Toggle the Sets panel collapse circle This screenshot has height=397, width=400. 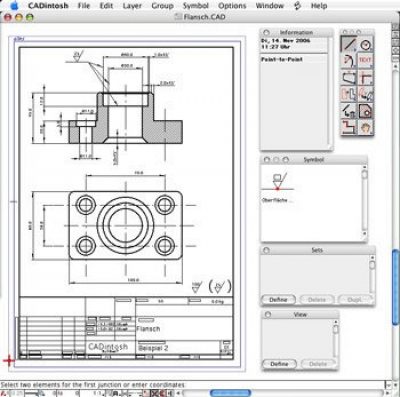266,250
